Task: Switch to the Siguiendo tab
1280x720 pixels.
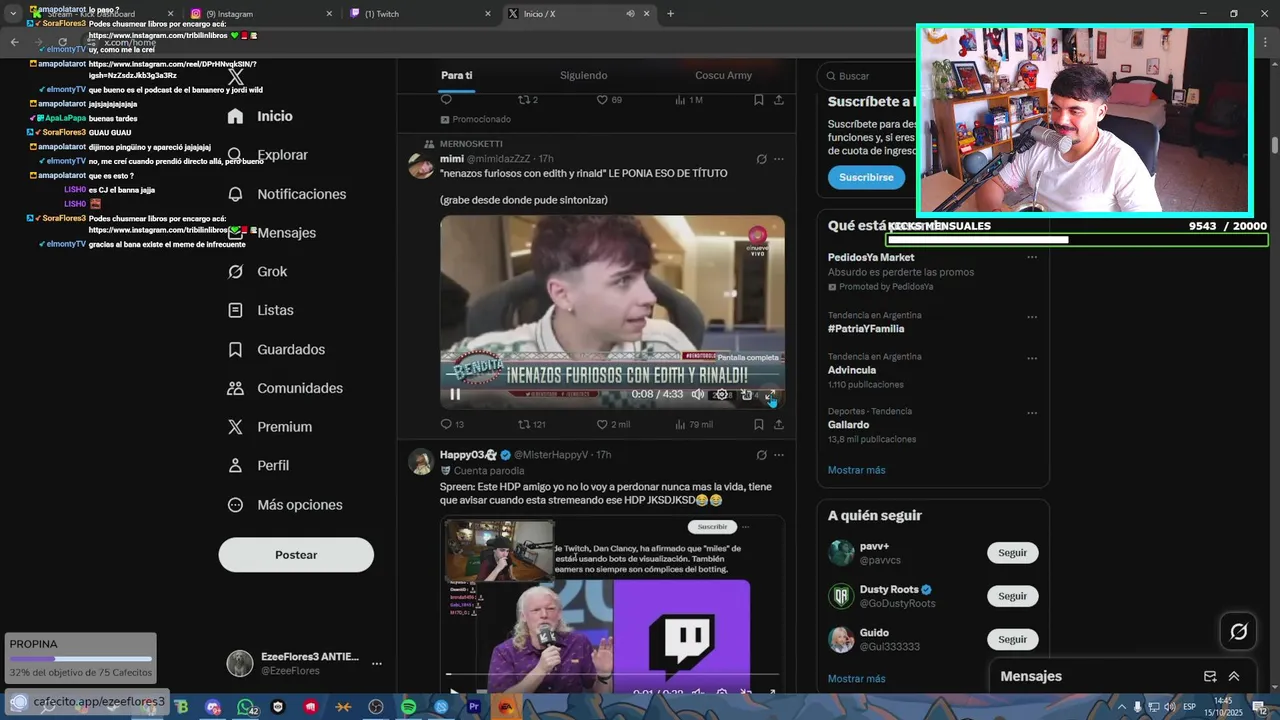Action: pos(584,75)
